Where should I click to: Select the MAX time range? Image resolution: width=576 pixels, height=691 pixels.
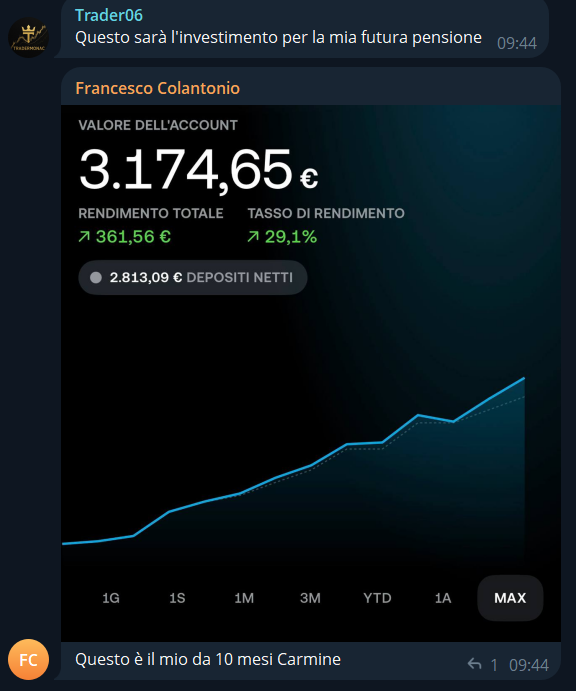pos(510,598)
